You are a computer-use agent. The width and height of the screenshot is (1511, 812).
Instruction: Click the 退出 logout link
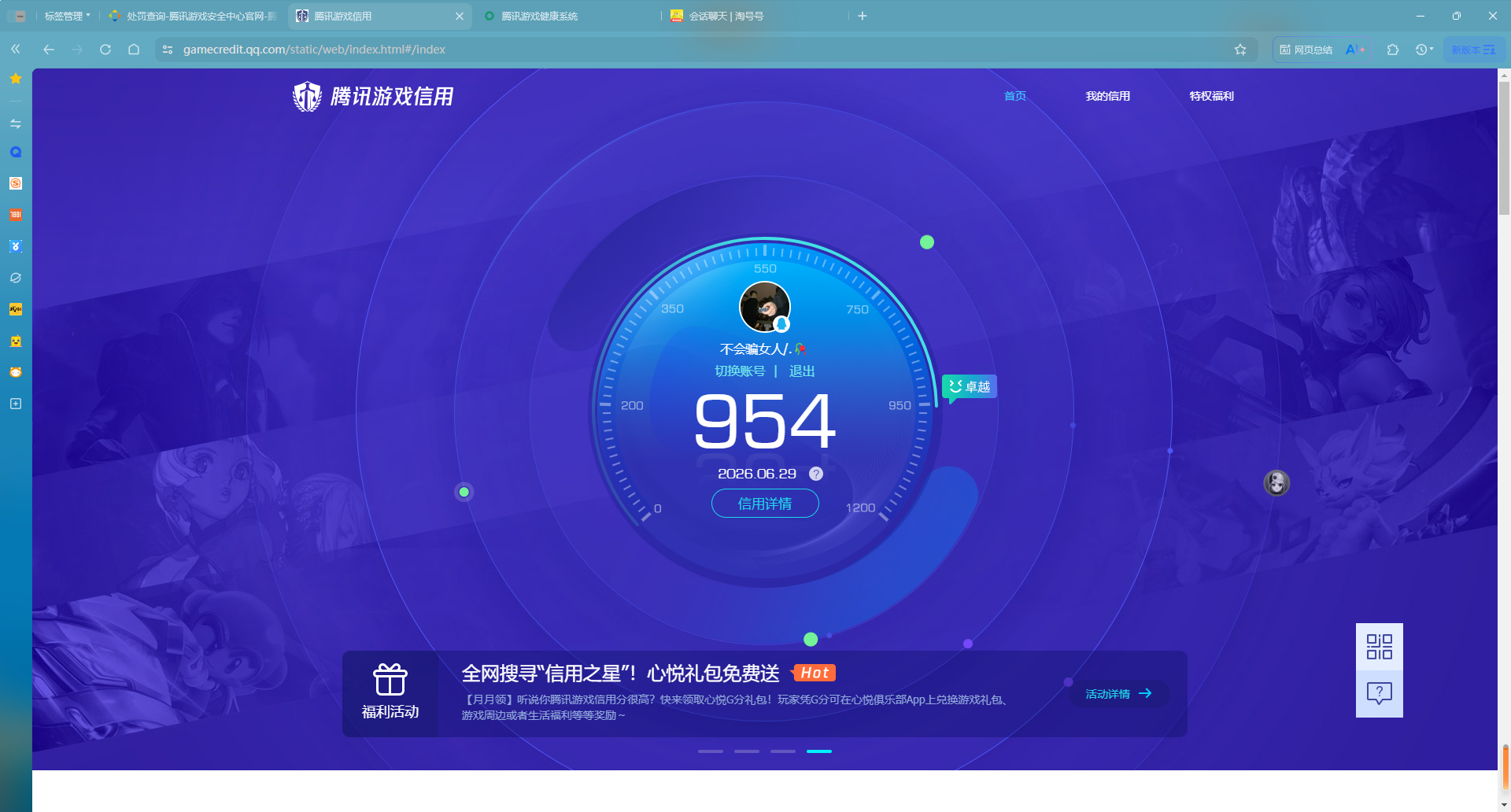click(x=802, y=371)
